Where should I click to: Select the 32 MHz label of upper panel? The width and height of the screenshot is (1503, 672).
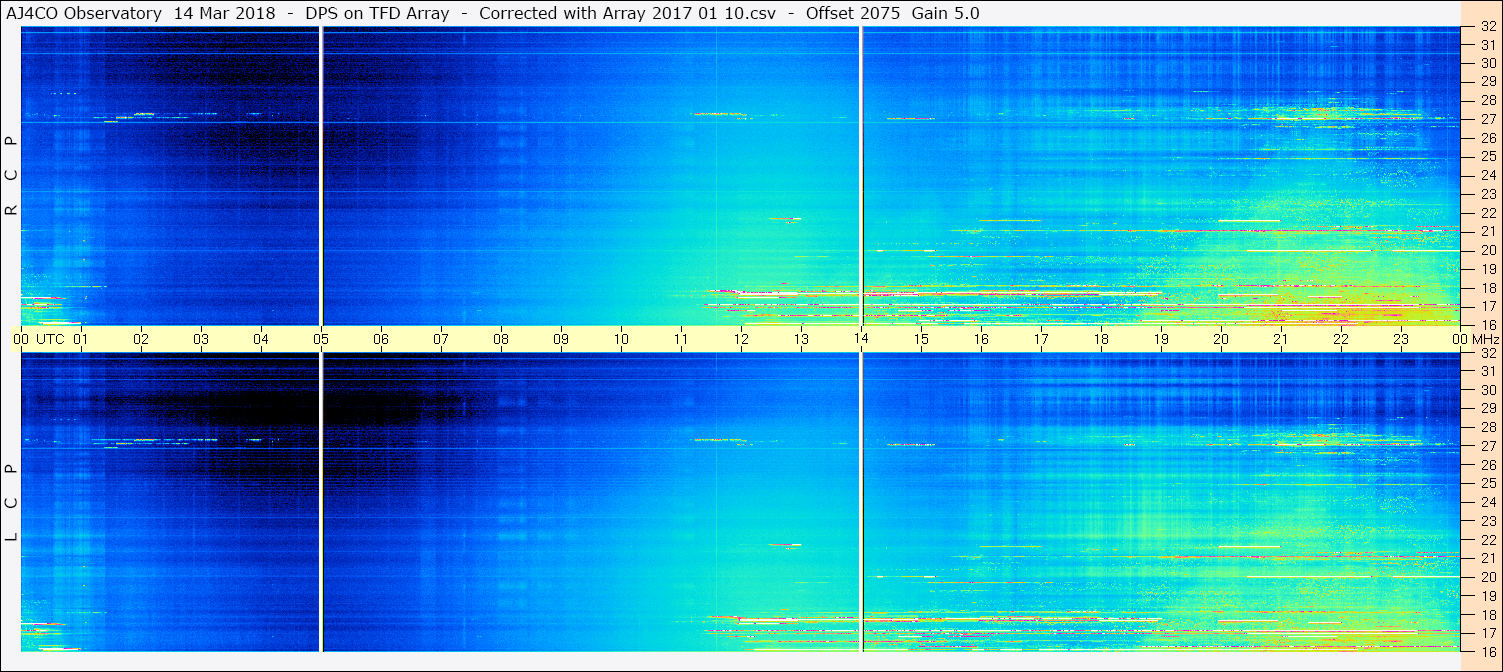1488,27
